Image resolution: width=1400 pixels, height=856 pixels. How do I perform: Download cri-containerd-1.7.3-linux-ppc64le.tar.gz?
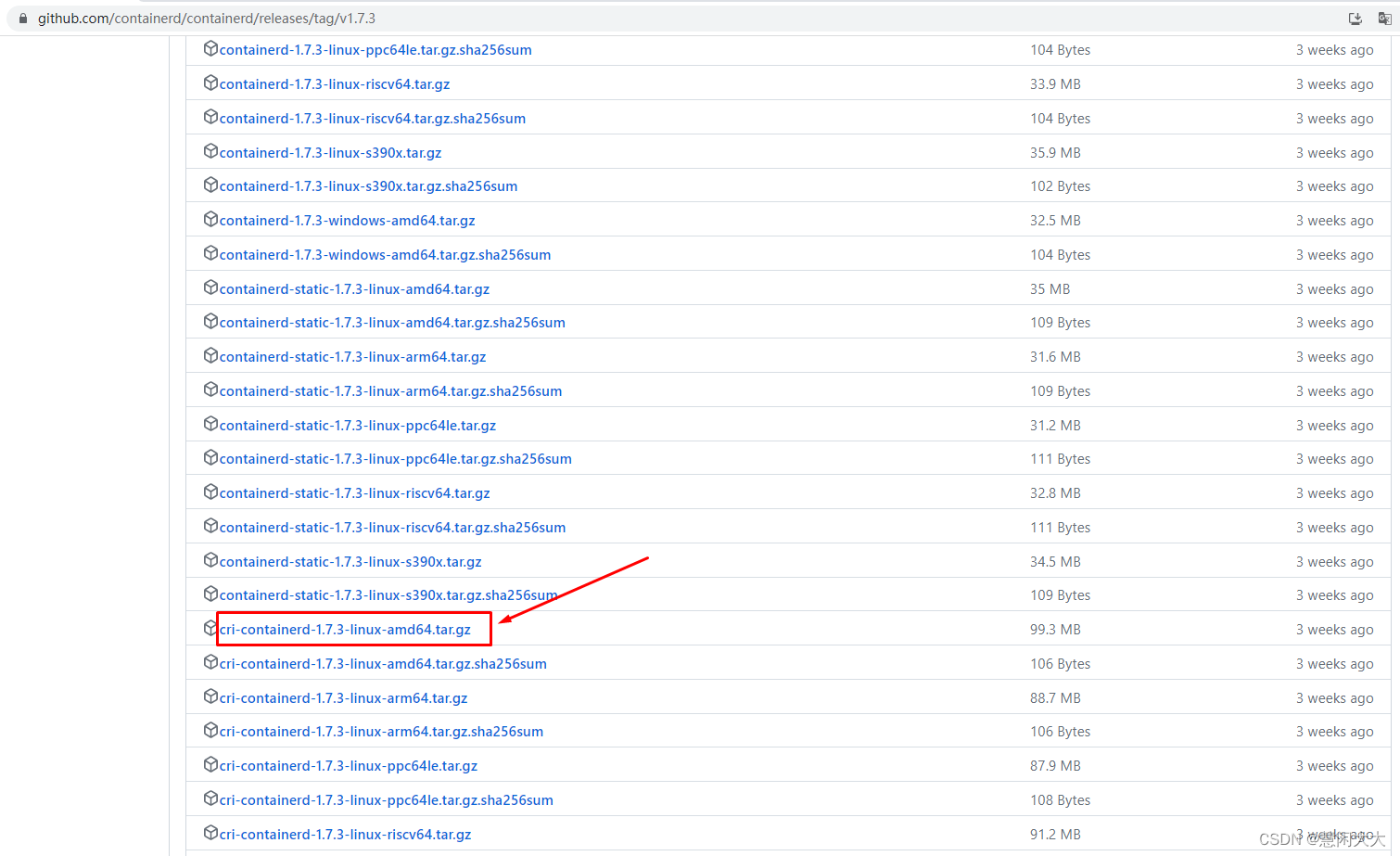tap(349, 766)
